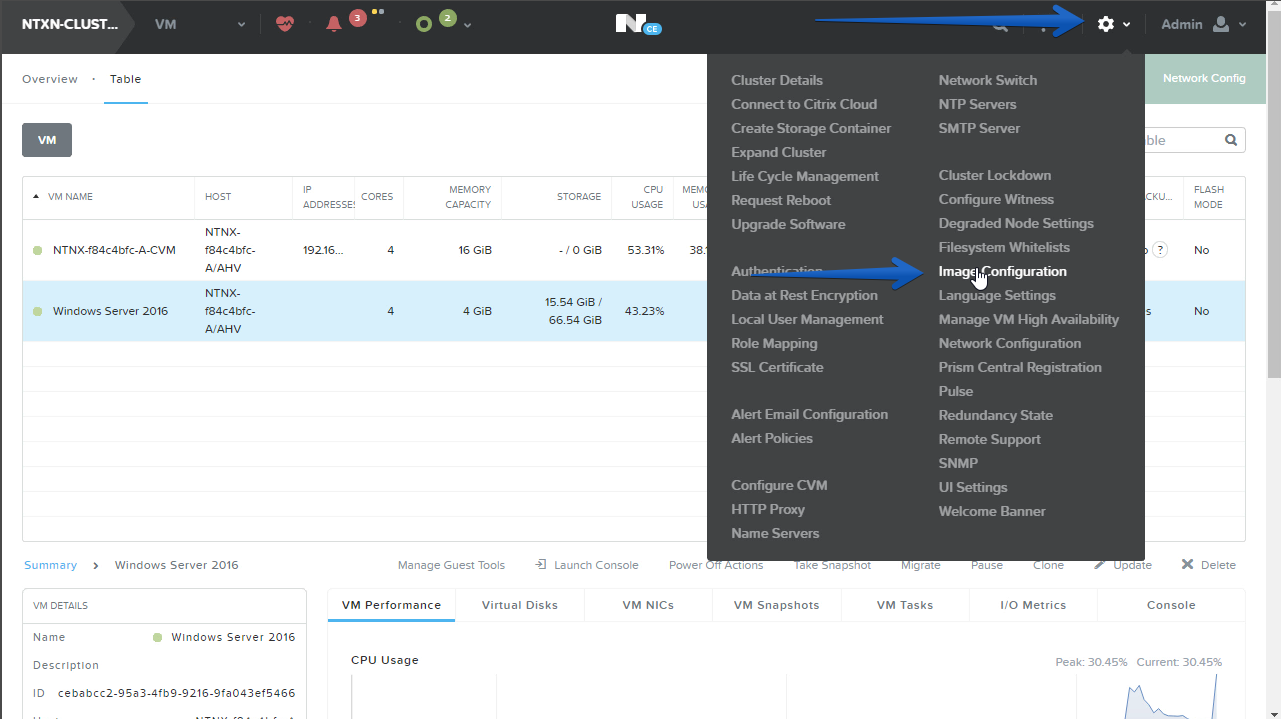This screenshot has height=719, width=1281.
Task: Switch to the Table tab
Action: [x=126, y=79]
